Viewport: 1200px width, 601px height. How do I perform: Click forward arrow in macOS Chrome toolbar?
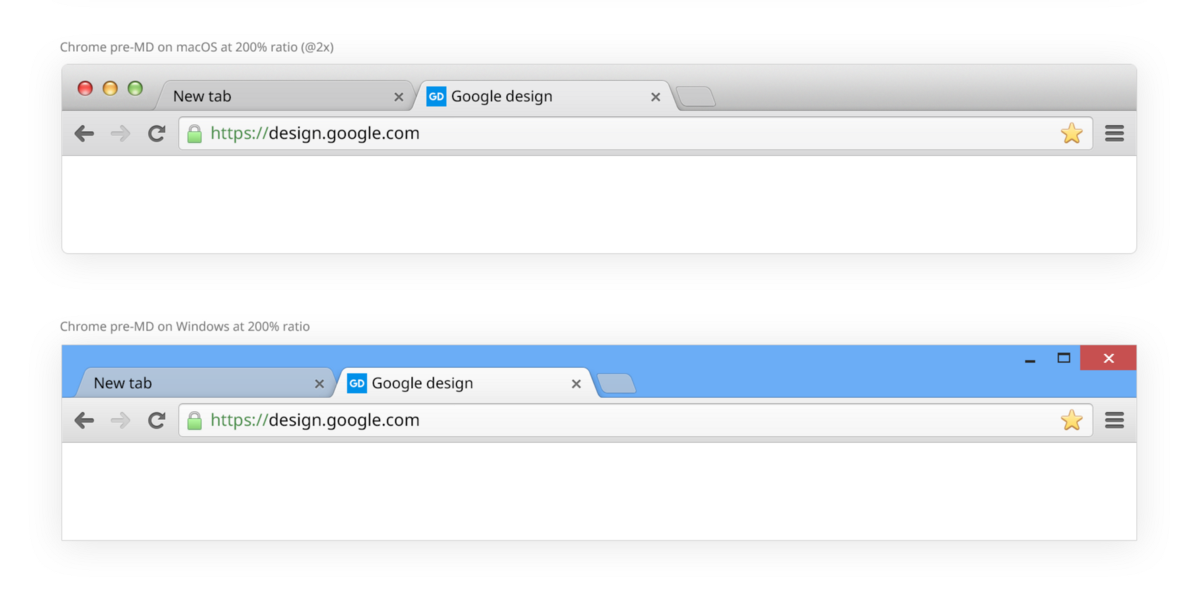(x=120, y=134)
